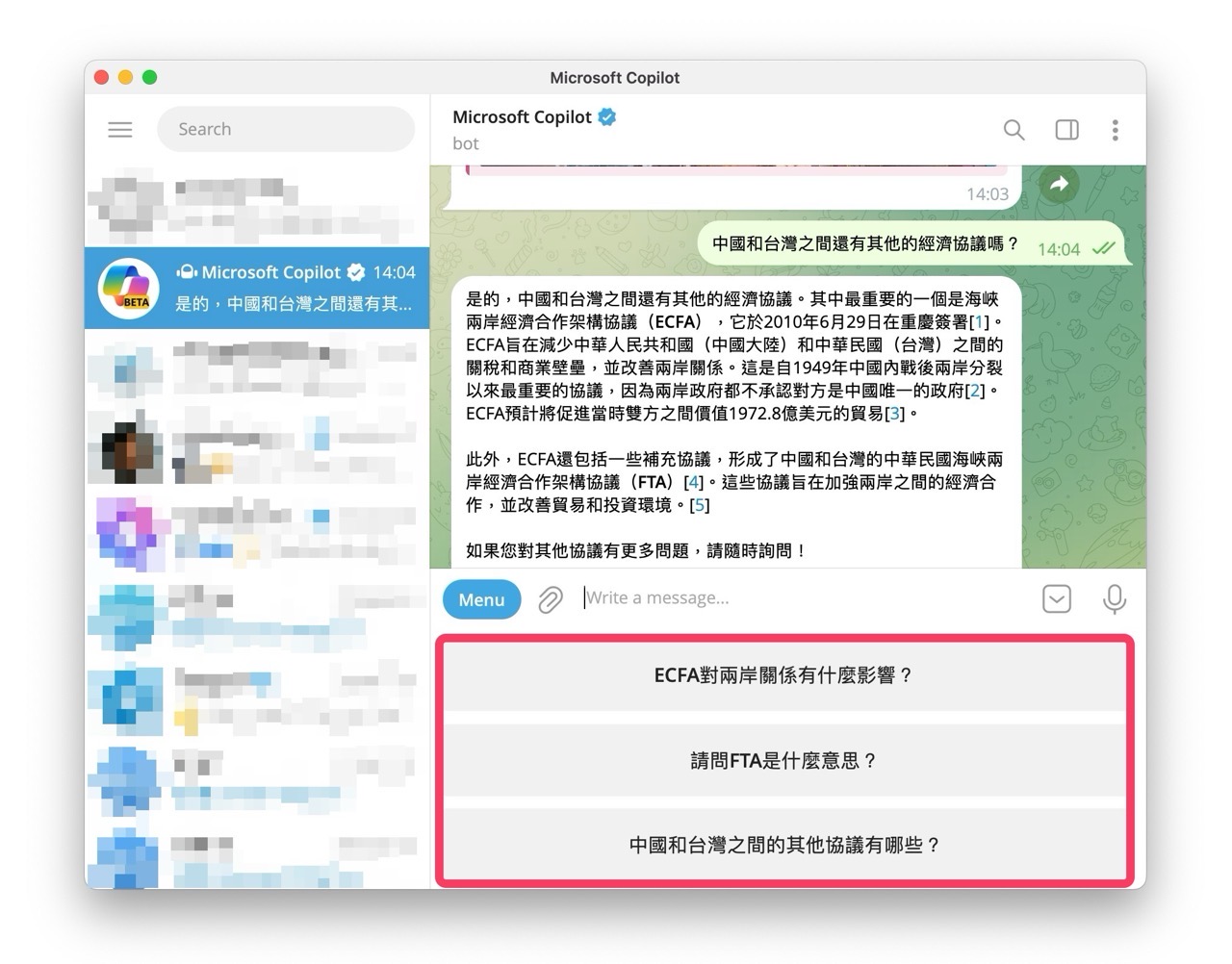Click the Copilot BETA avatar in chat list

click(129, 288)
